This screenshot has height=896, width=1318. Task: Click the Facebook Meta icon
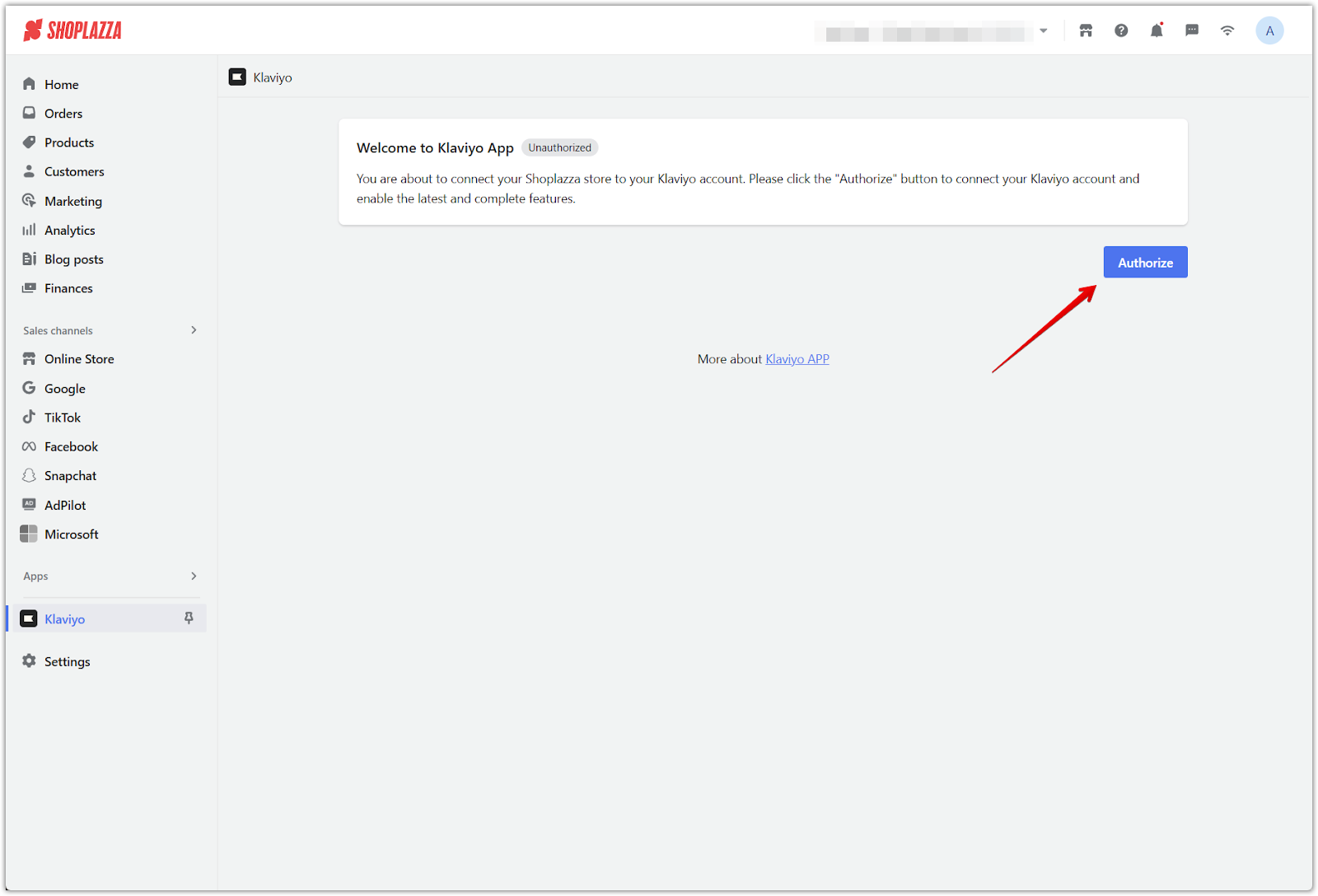point(29,446)
